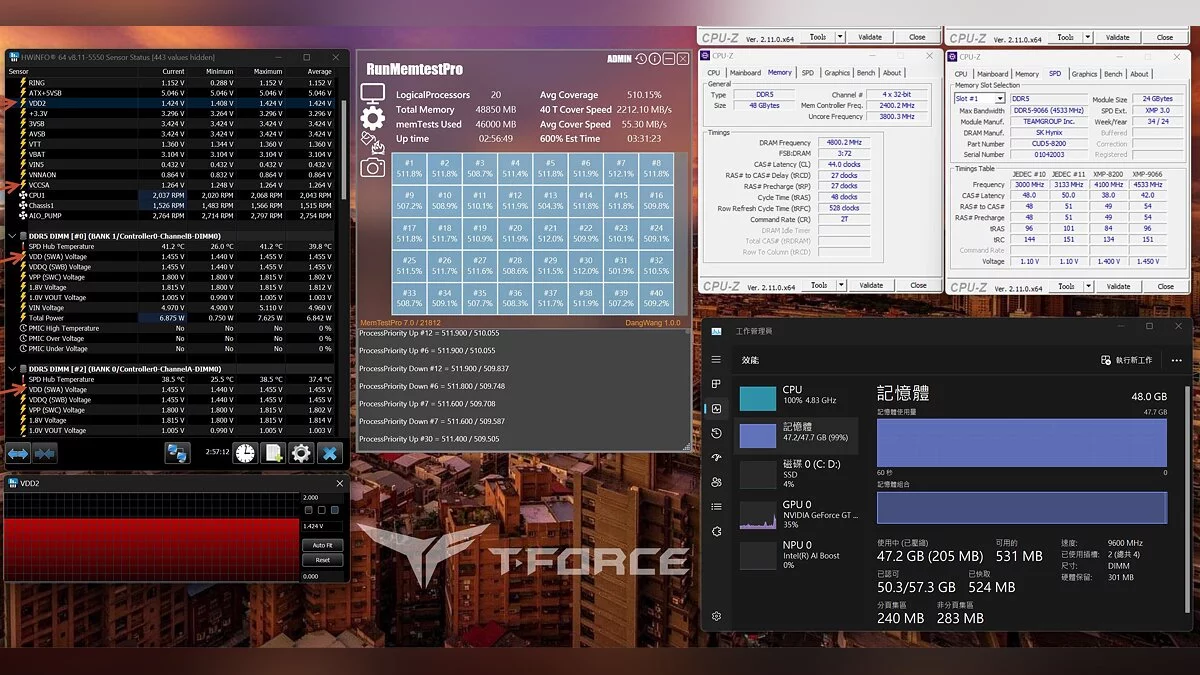Select Disk 0 (C: D:) in Task Manager
This screenshot has height=675, width=1200.
(798, 473)
